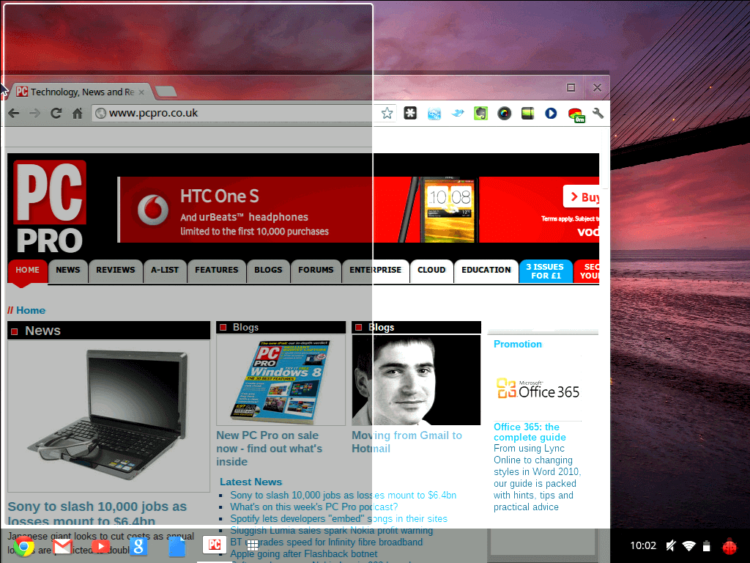Open Google Docs shelf icon

tap(176, 547)
